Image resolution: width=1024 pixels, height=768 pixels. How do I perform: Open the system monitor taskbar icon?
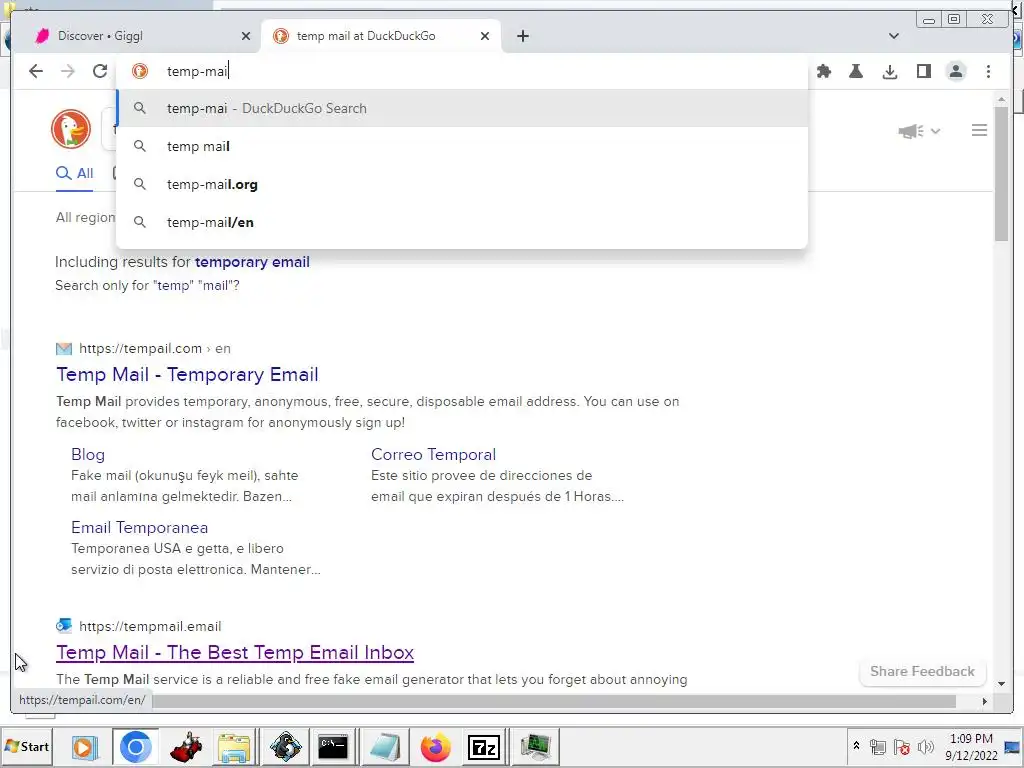click(536, 746)
